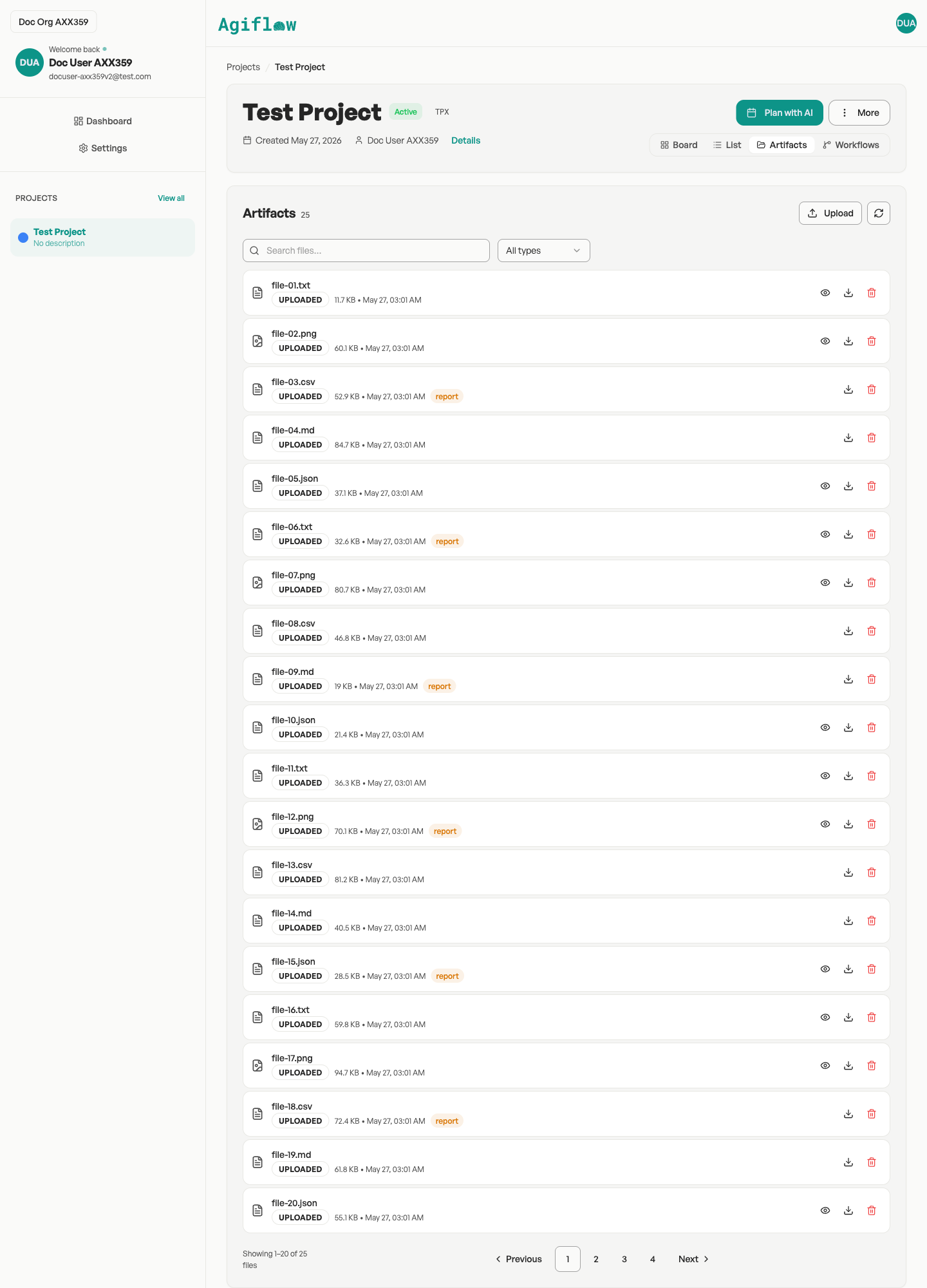Preview file-10.json with eye icon
The width and height of the screenshot is (927, 1288).
[x=825, y=728]
